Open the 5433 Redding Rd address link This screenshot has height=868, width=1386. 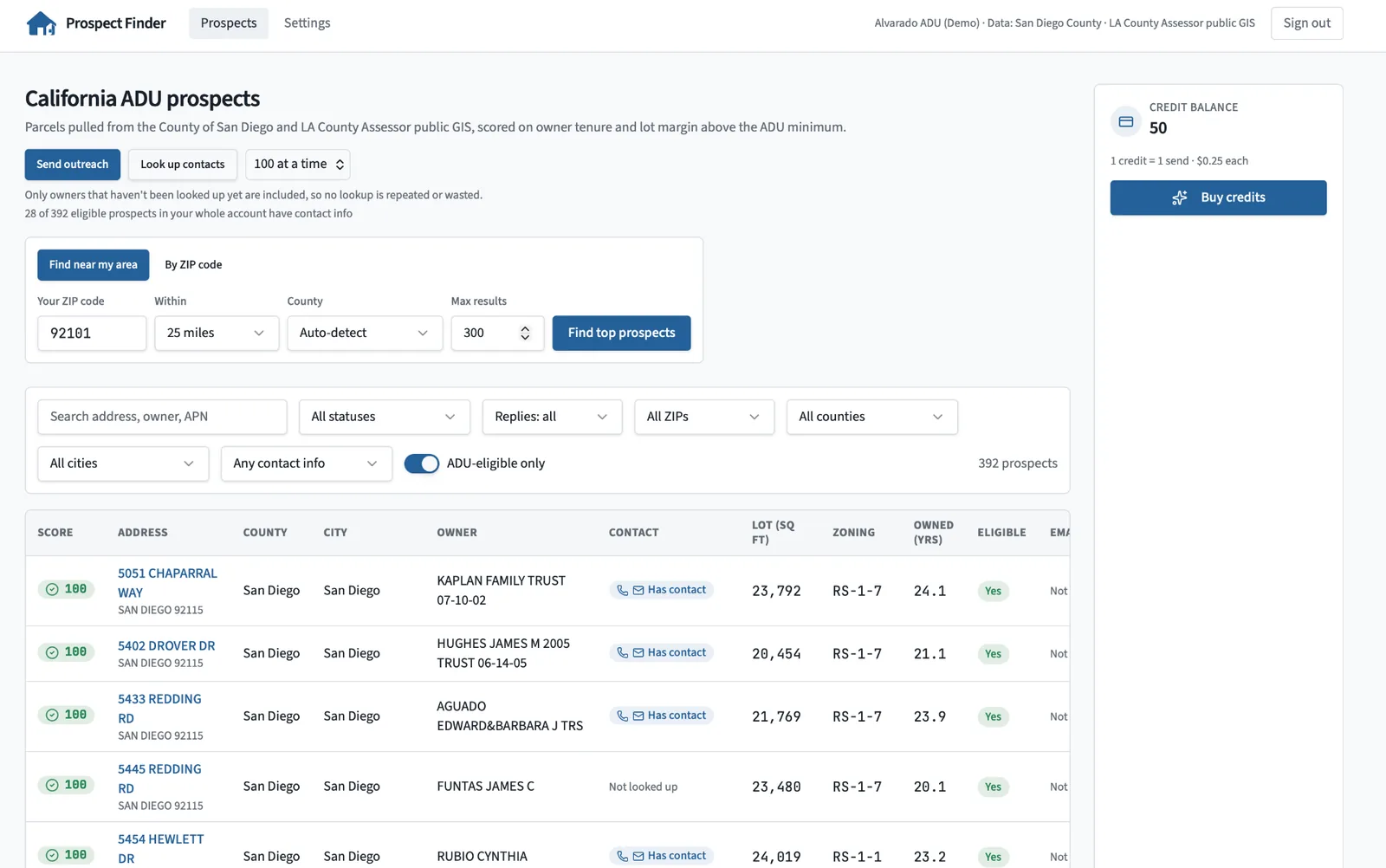(x=159, y=709)
